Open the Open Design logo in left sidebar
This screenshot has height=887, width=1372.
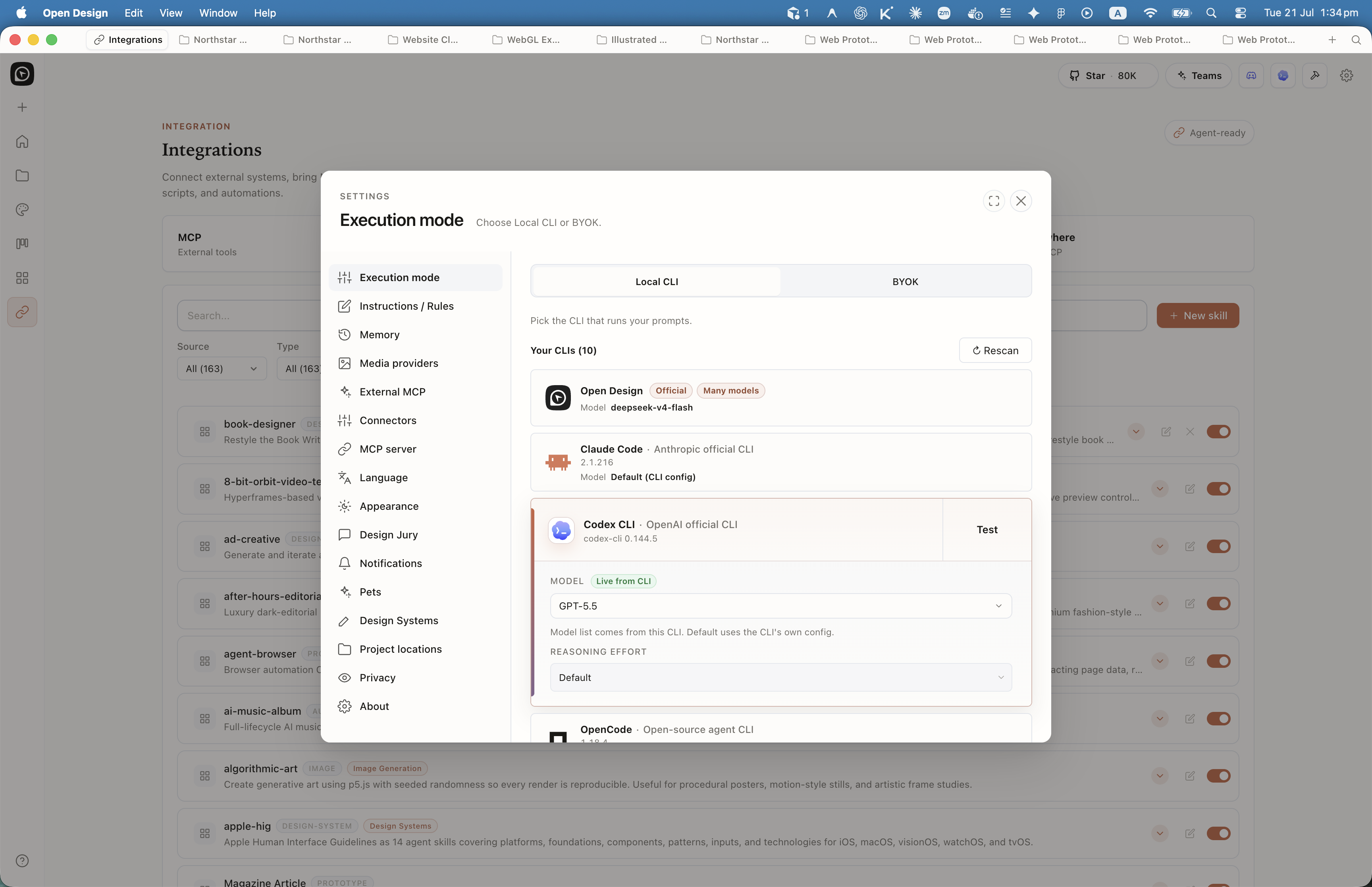pos(22,74)
